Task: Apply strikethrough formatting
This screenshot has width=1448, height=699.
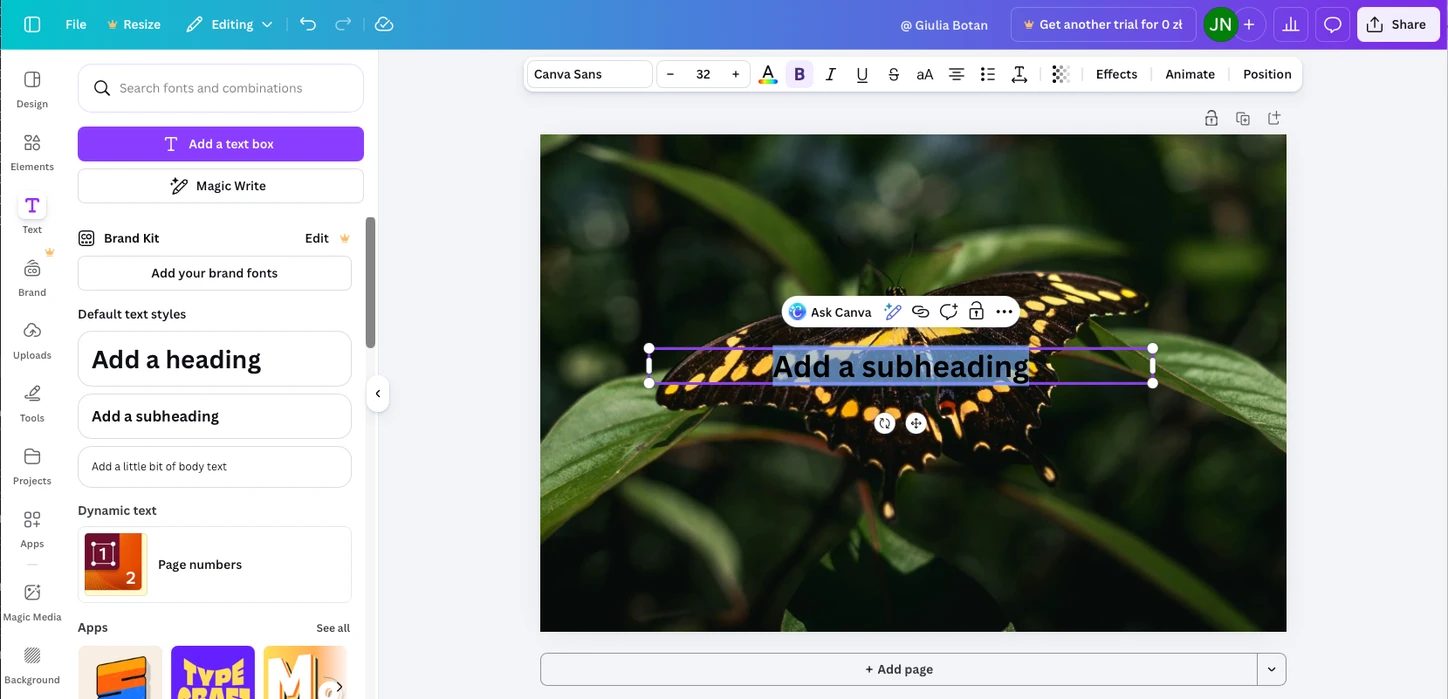Action: pos(893,73)
